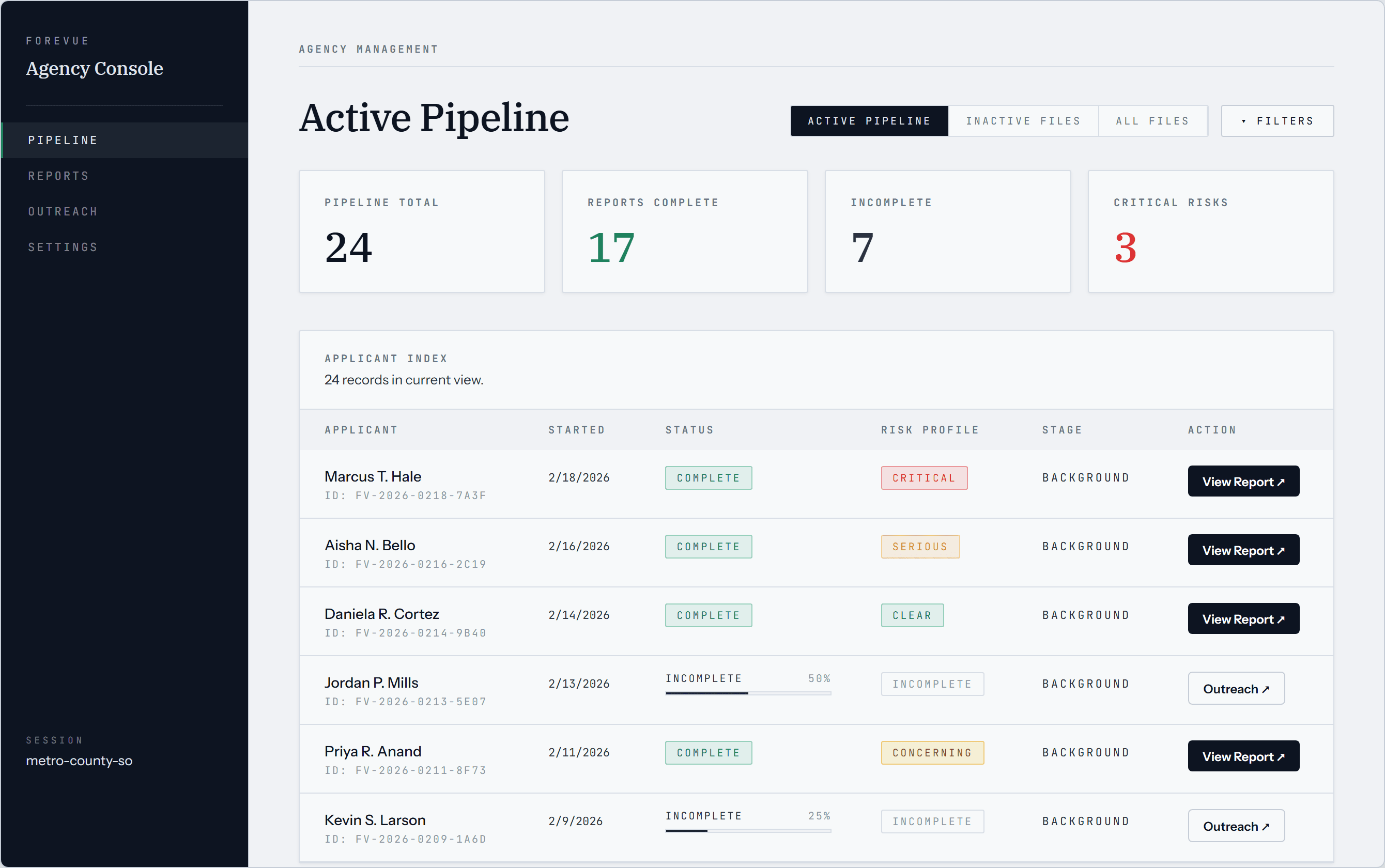
Task: Click Jordan P. Mills Incomplete risk badge
Action: [932, 684]
